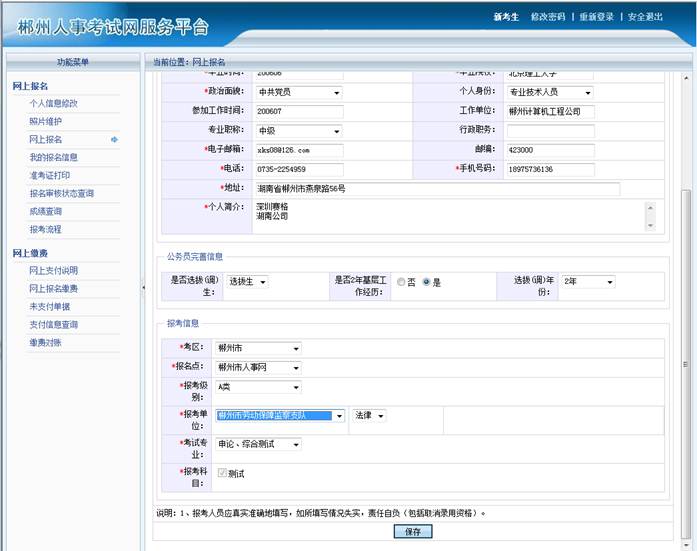The image size is (697, 551).
Task: Open the 政治面貌 dropdown
Action: pyautogui.click(x=336, y=93)
